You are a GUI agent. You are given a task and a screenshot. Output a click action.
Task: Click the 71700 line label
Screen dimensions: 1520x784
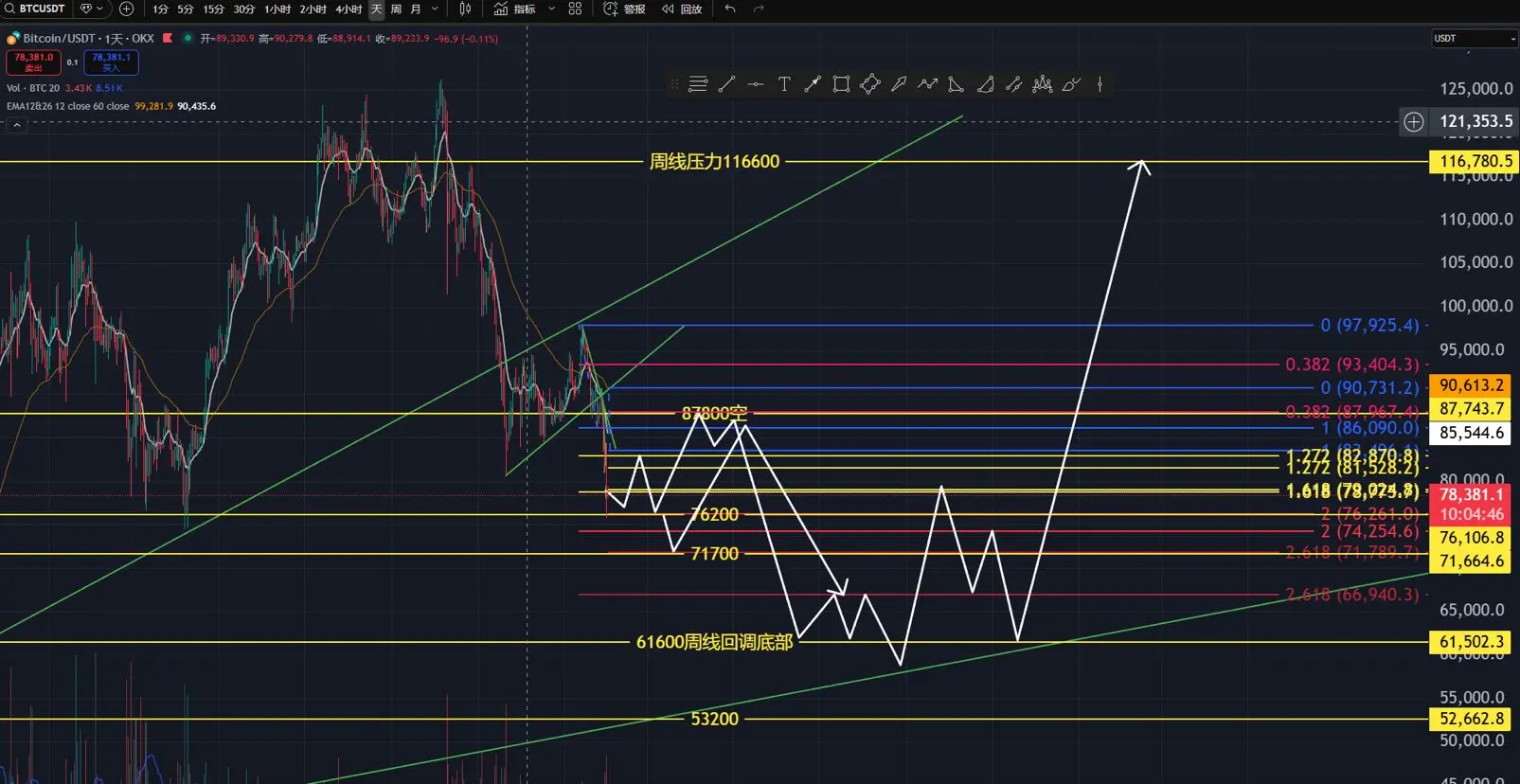coord(714,554)
